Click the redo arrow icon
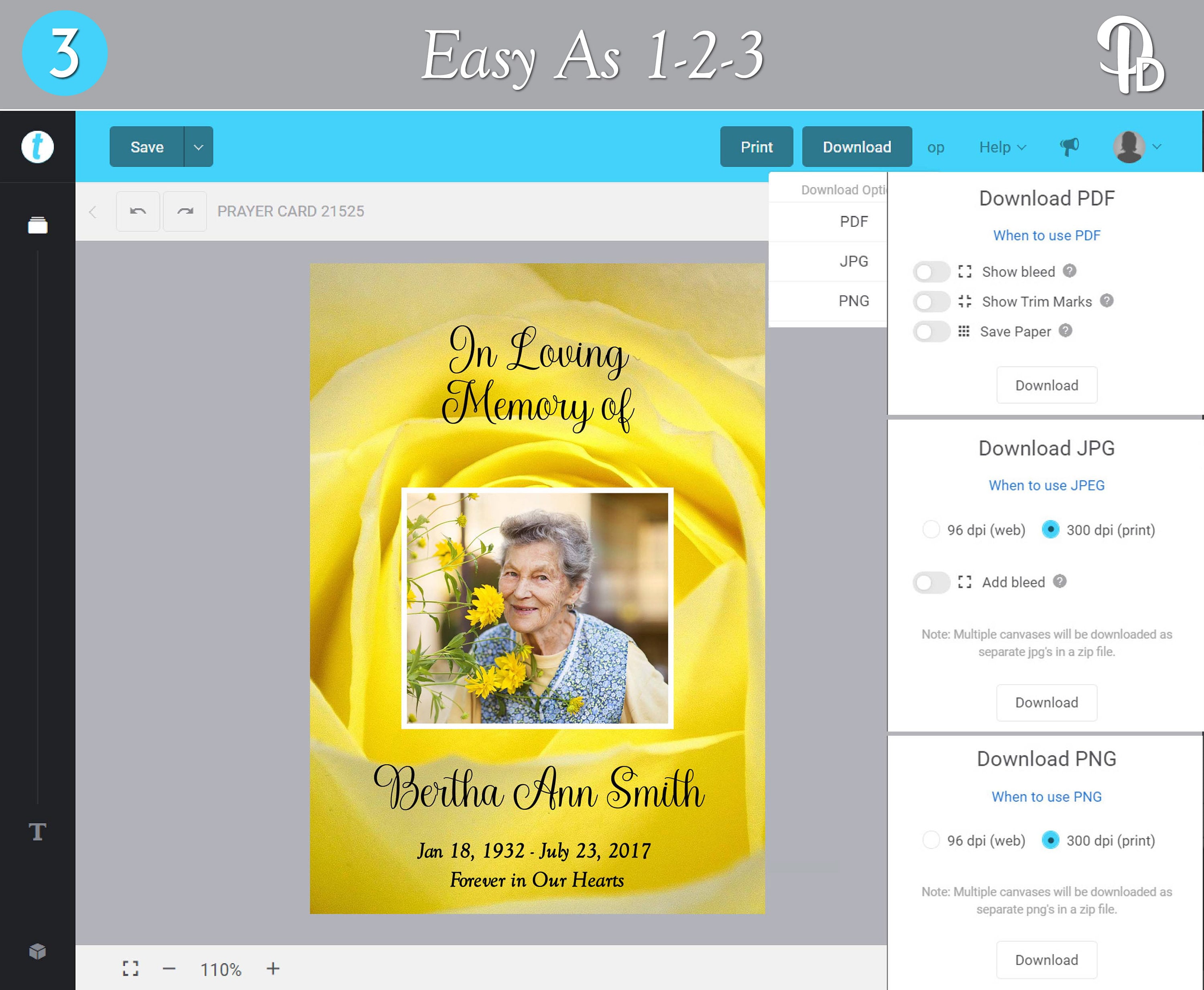This screenshot has height=990, width=1204. [185, 211]
